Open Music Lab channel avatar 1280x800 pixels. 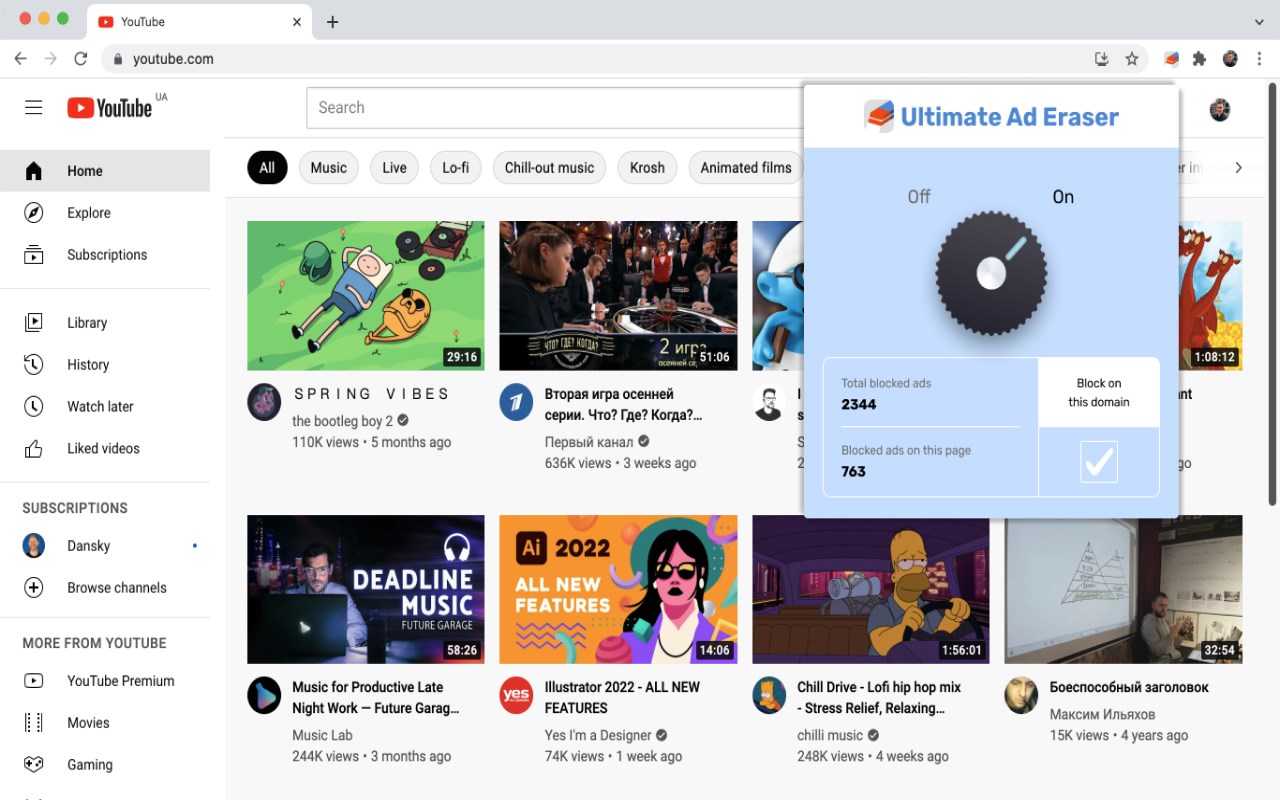pyautogui.click(x=264, y=696)
